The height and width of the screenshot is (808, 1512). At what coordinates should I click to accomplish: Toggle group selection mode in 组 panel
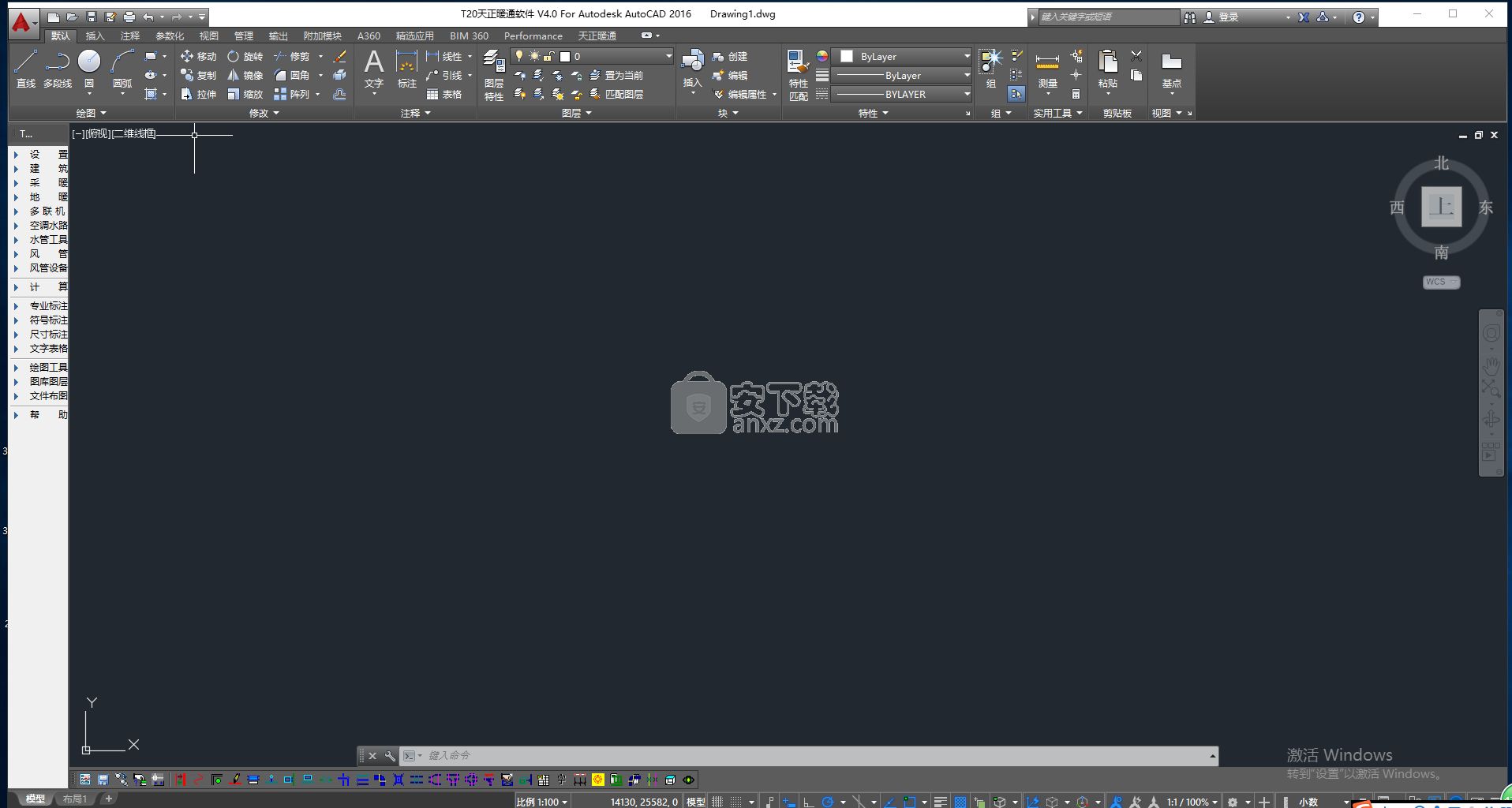click(x=1016, y=94)
